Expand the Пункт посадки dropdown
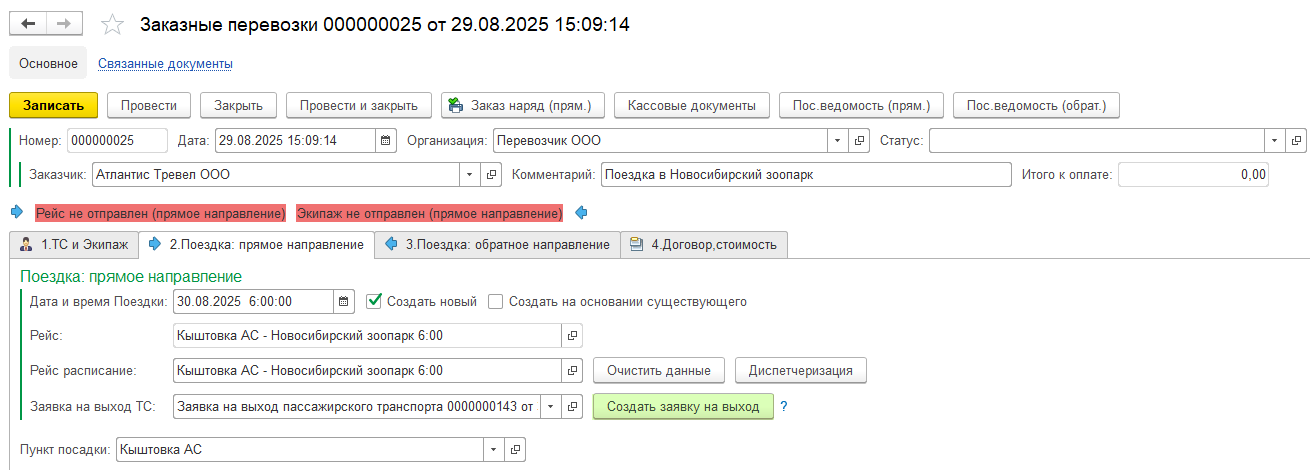This screenshot has height=470, width=1310. (x=493, y=450)
